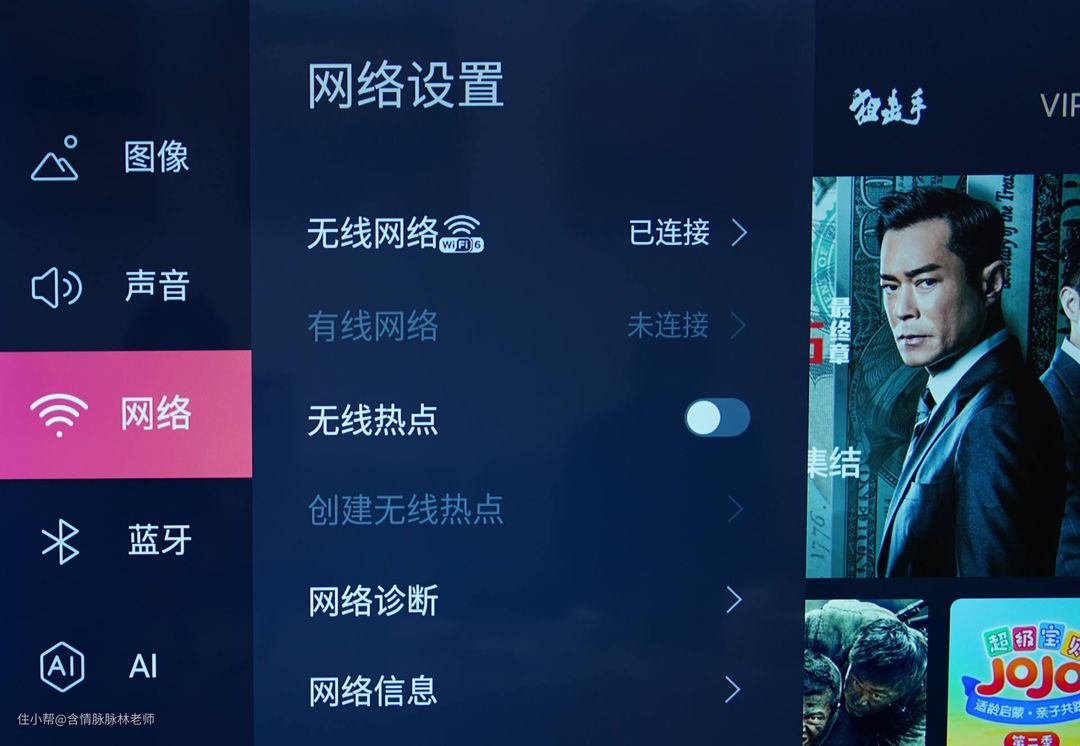Select the Wi-Fi Network (网络) sidebar icon
This screenshot has height=746, width=1080.
59,415
